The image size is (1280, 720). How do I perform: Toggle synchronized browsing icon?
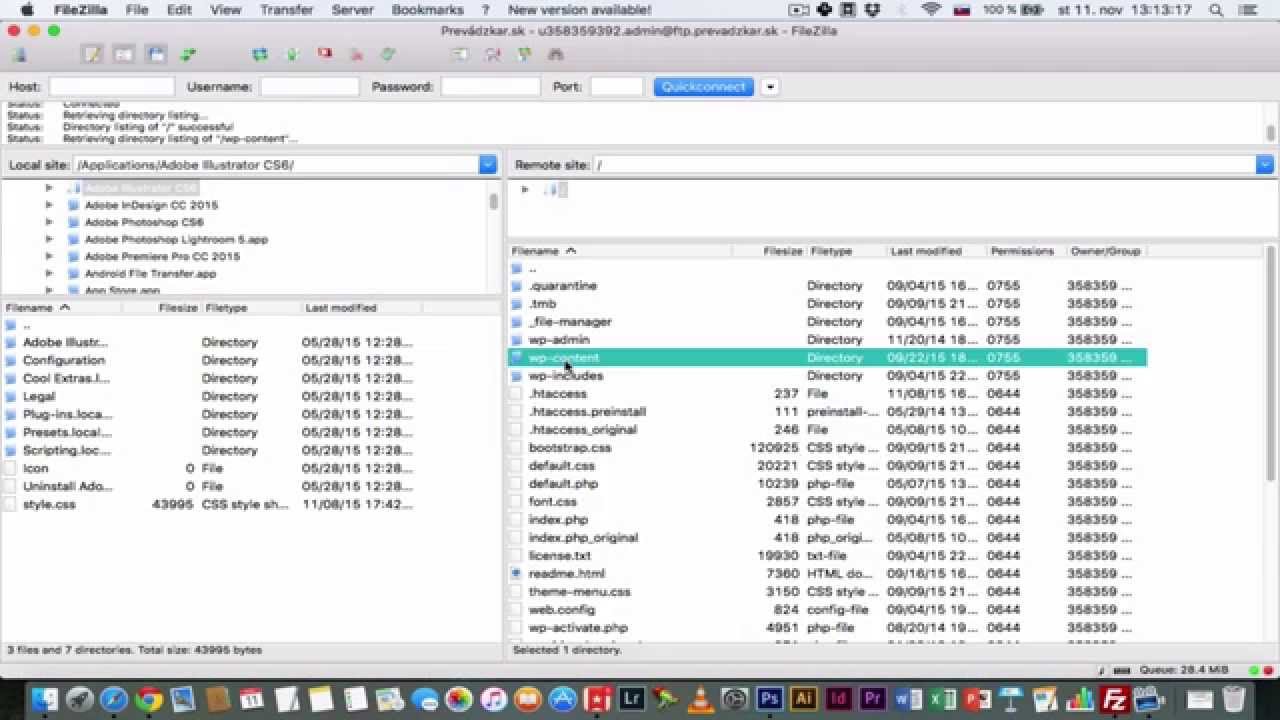[524, 55]
